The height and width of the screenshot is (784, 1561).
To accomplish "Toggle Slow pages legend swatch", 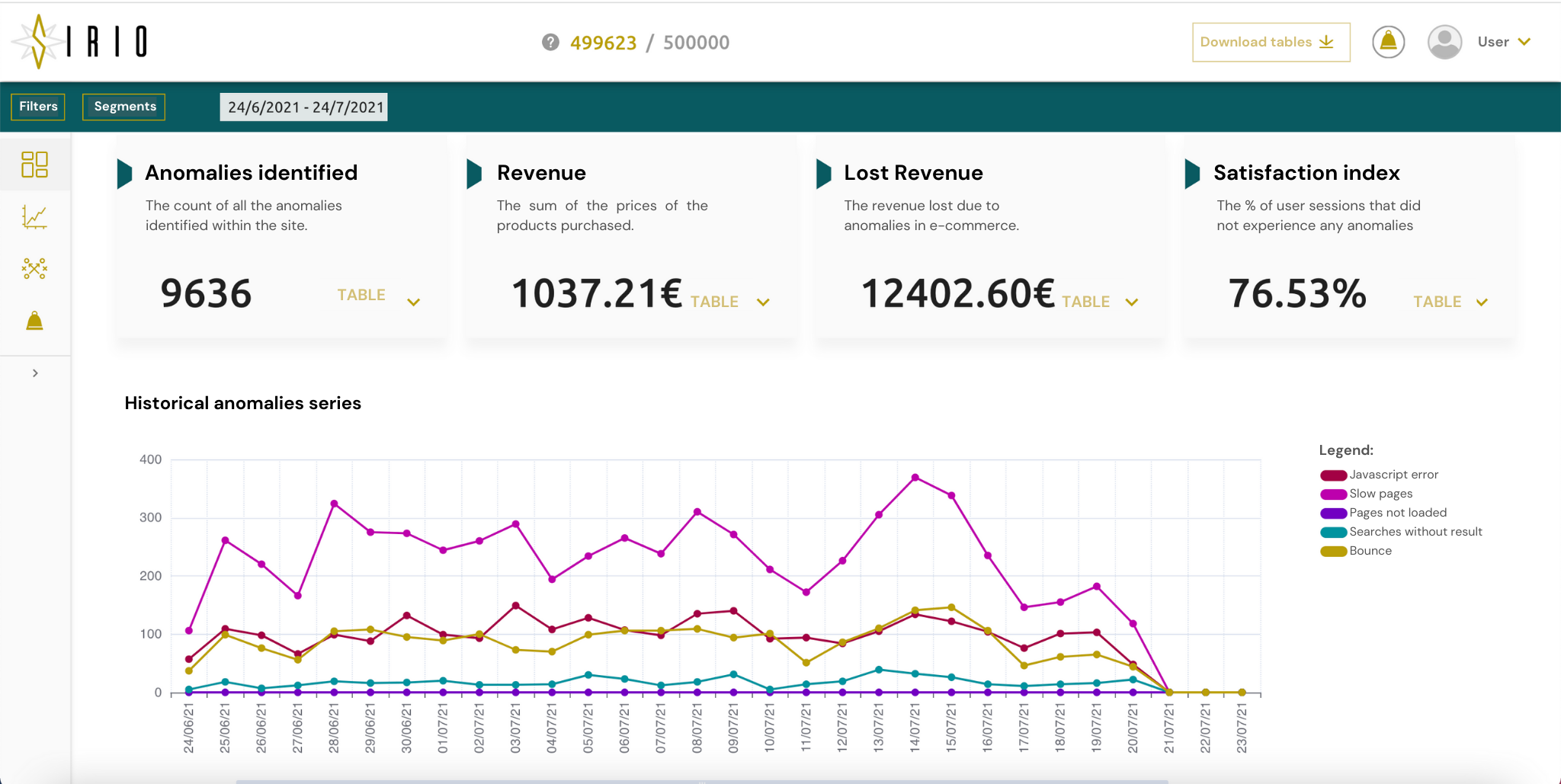I will (x=1333, y=494).
